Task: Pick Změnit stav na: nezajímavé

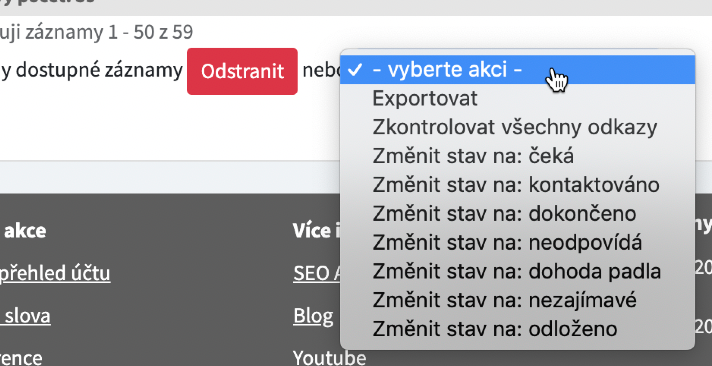Action: [517, 300]
